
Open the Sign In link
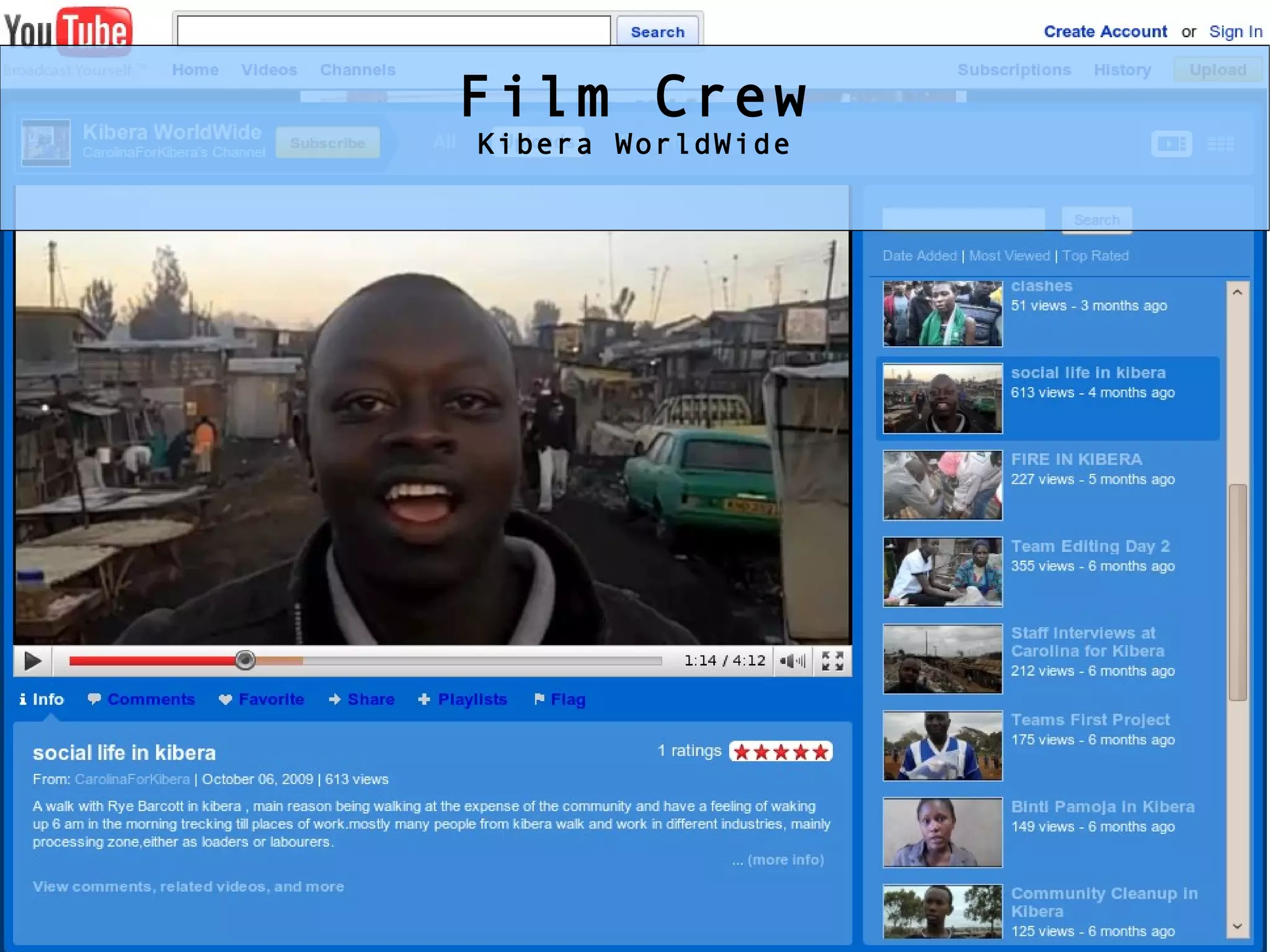(x=1235, y=32)
